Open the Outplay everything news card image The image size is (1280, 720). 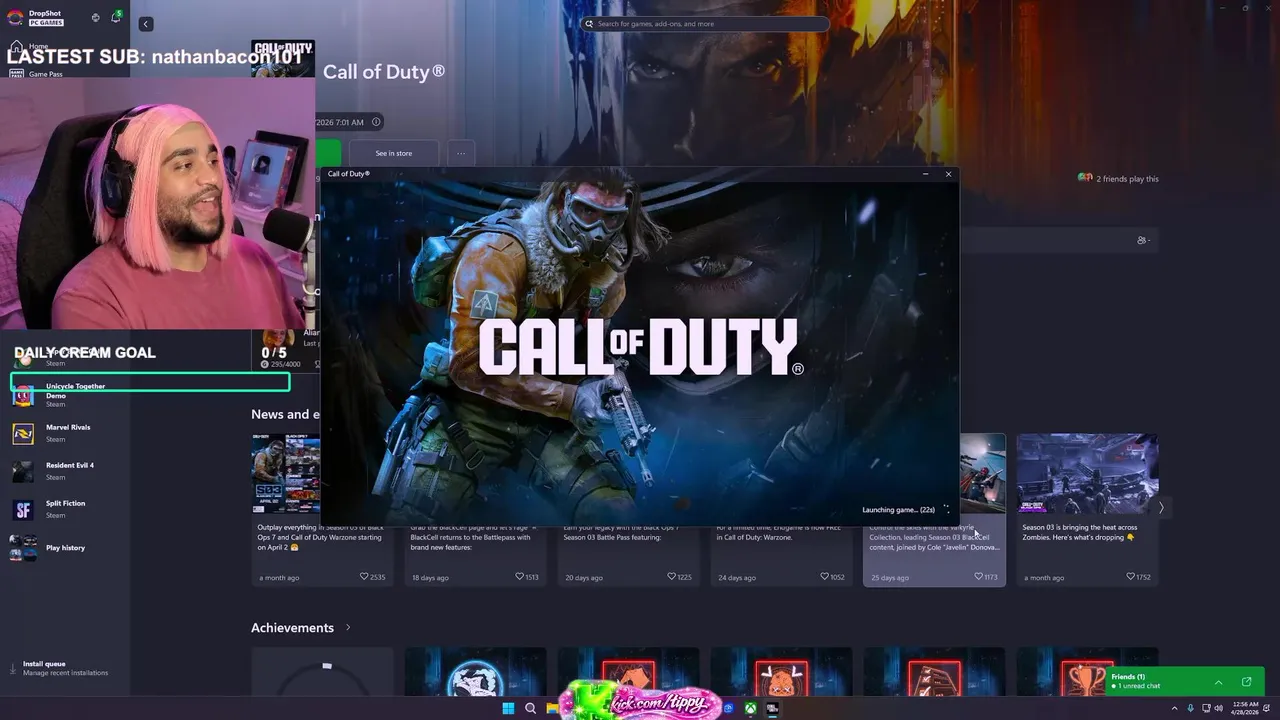(286, 473)
